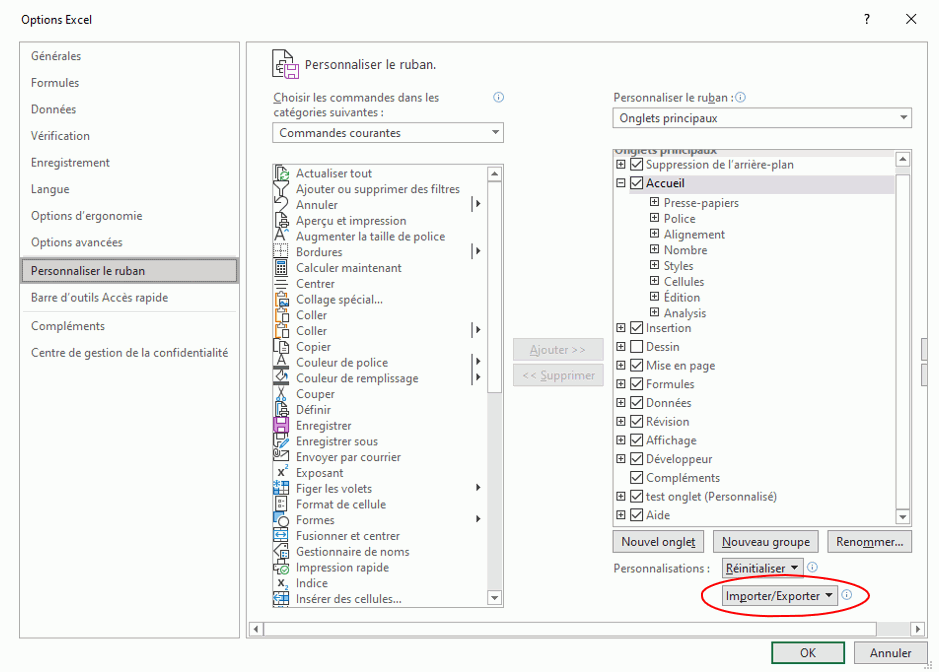The image size is (939, 672).
Task: Click the Gestionnaire de noms icon
Action: click(281, 551)
